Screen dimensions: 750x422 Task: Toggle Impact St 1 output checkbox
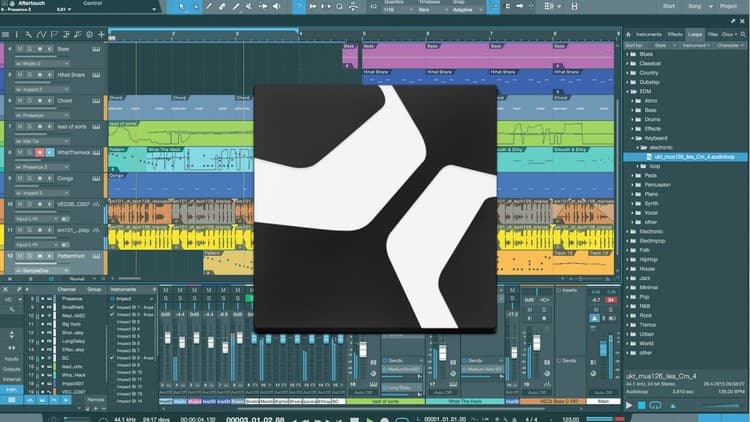coord(112,307)
